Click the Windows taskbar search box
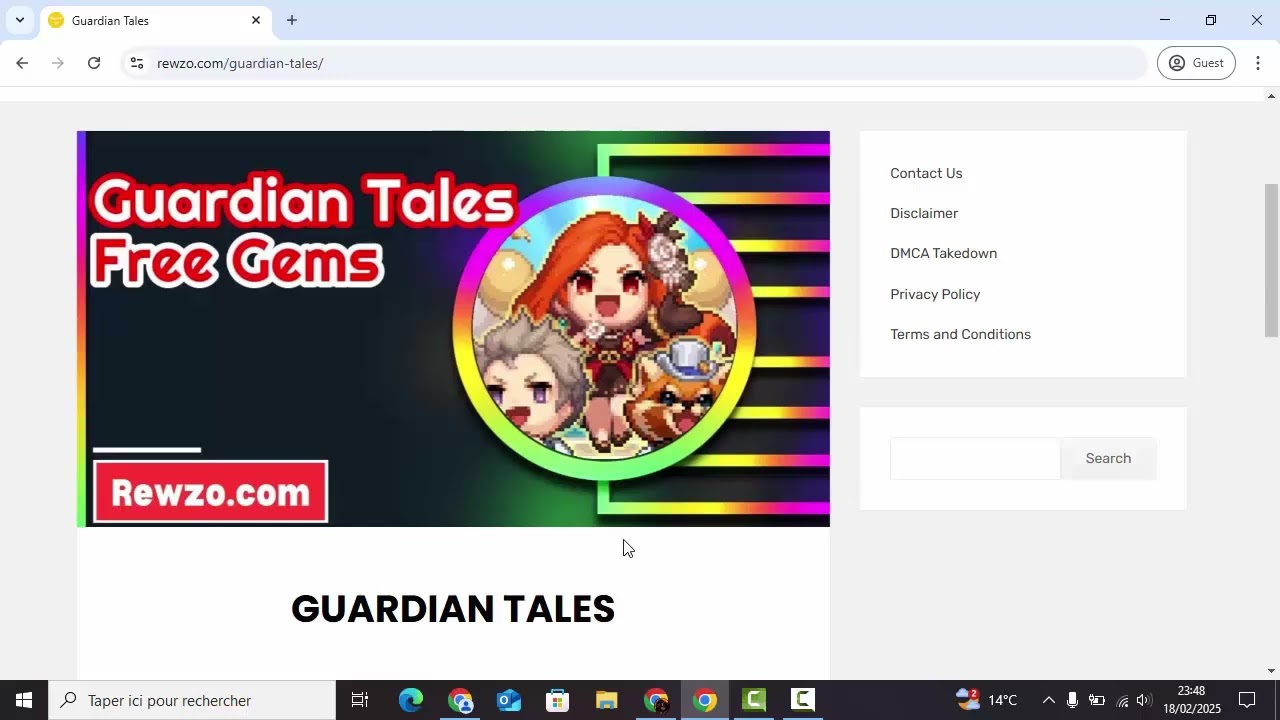Image resolution: width=1280 pixels, height=720 pixels. [192, 700]
